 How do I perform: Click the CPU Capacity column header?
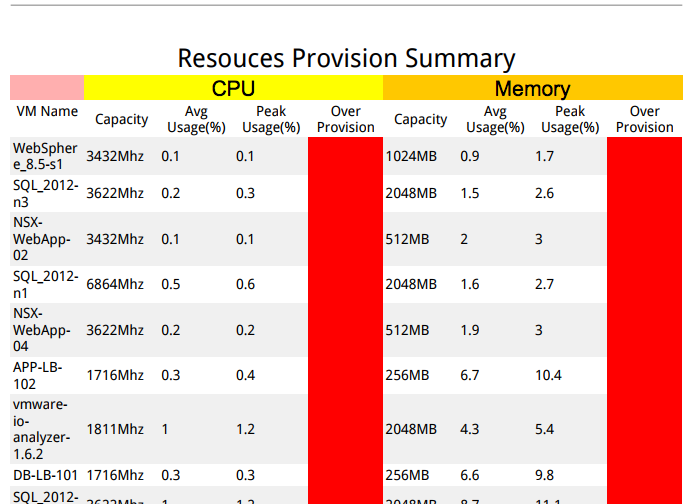[121, 119]
